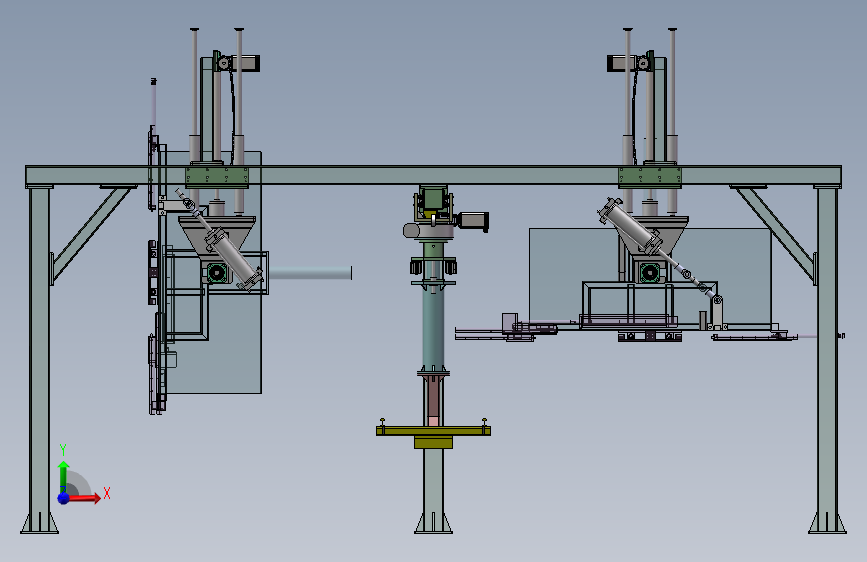Select the pink segment of central column

pos(434,422)
